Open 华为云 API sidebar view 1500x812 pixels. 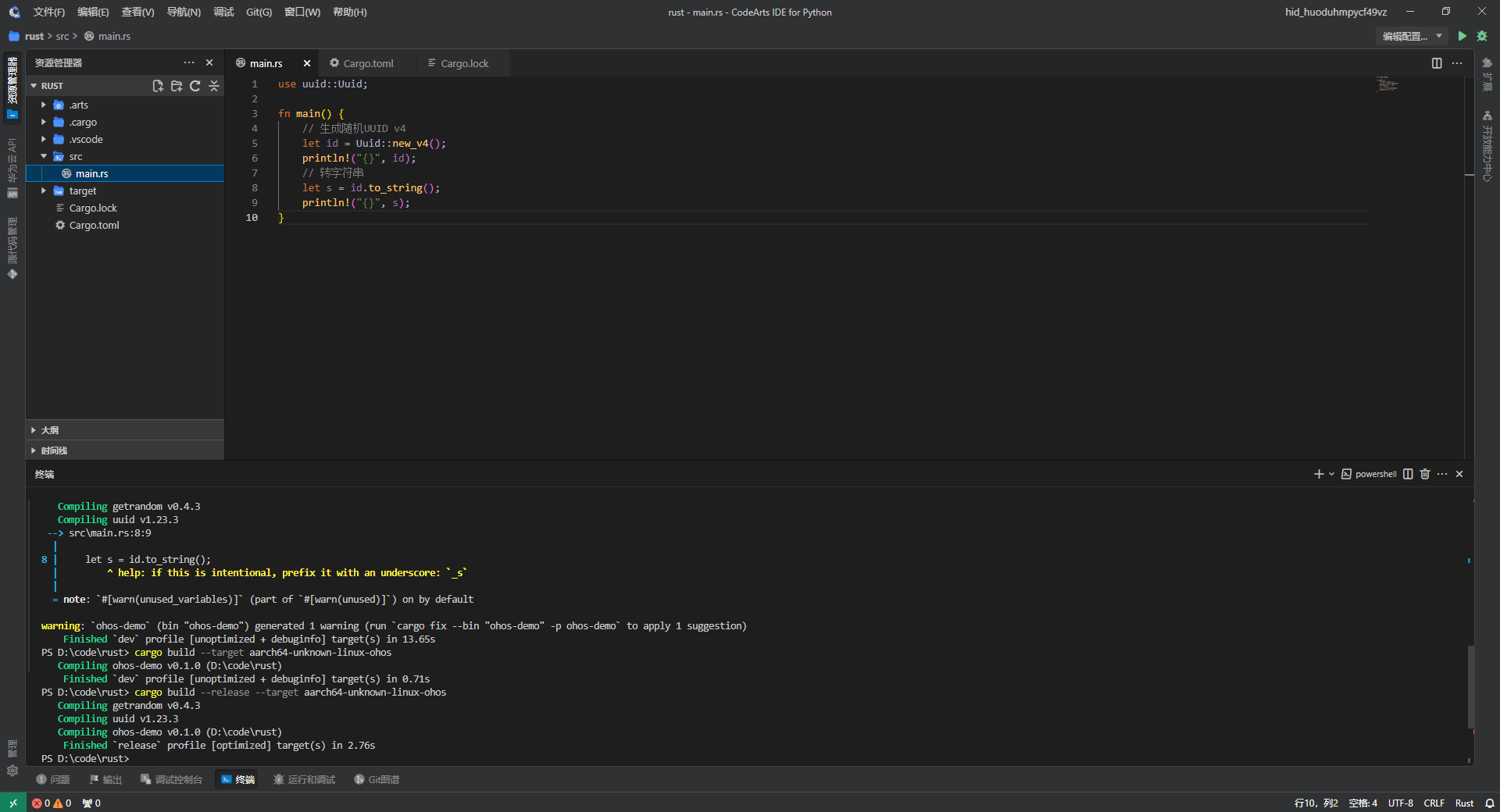(x=12, y=167)
